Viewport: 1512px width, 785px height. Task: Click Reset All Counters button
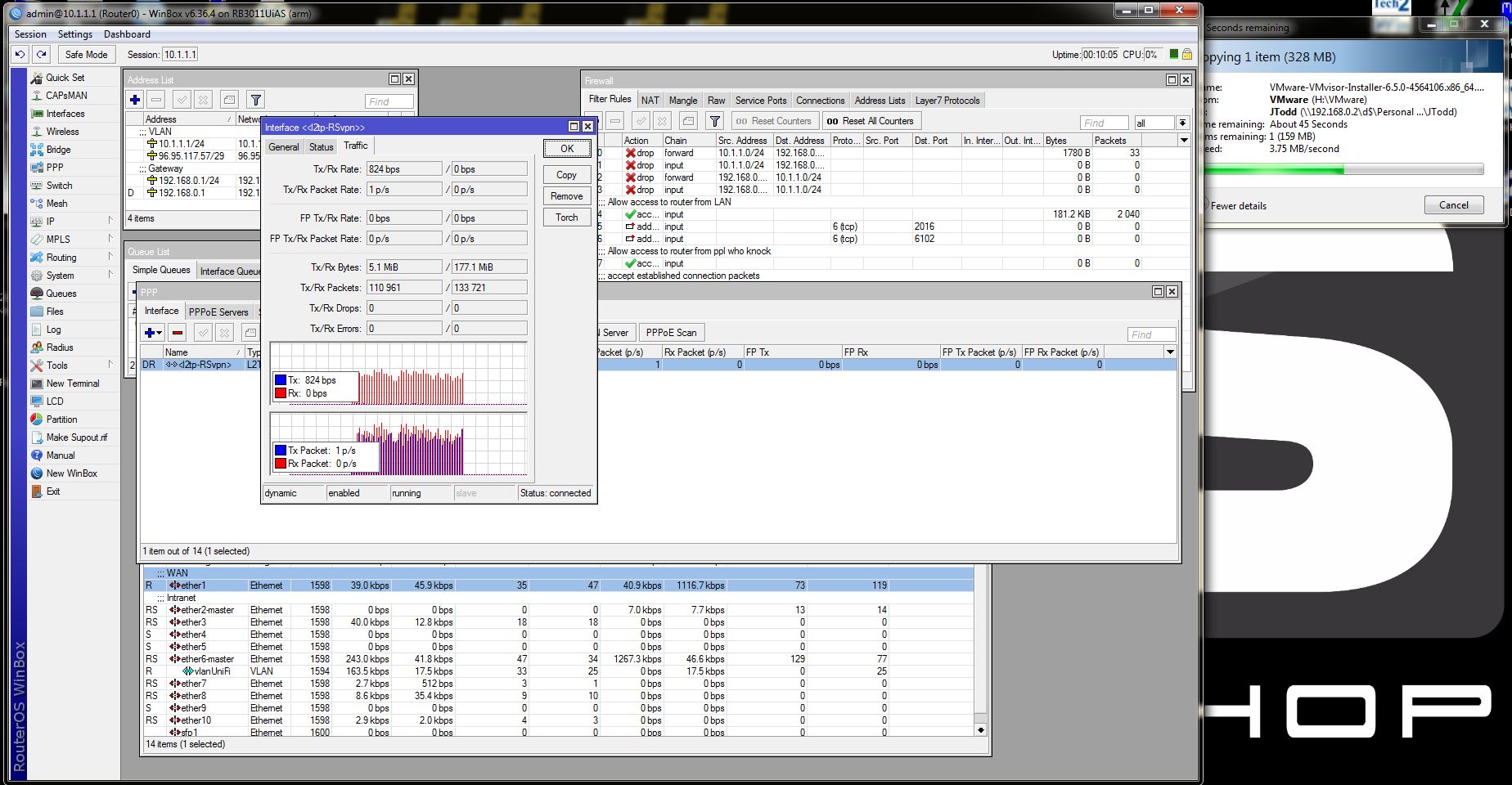pyautogui.click(x=871, y=121)
